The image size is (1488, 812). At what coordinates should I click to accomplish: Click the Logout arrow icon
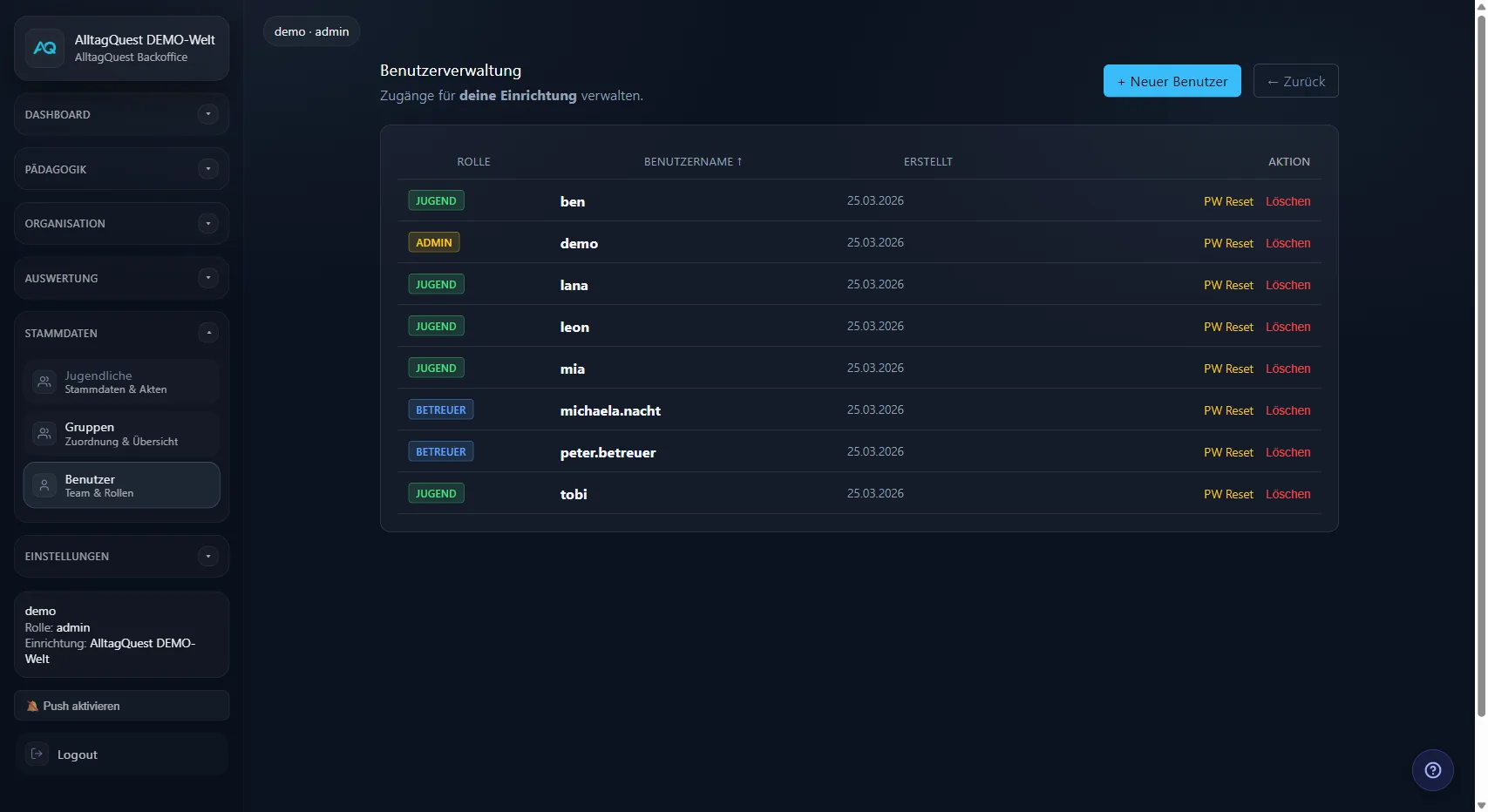pos(37,754)
